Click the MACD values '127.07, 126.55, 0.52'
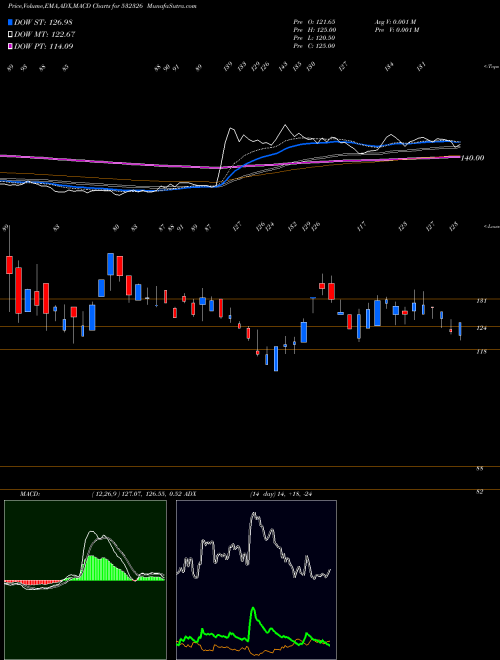 click(152, 494)
